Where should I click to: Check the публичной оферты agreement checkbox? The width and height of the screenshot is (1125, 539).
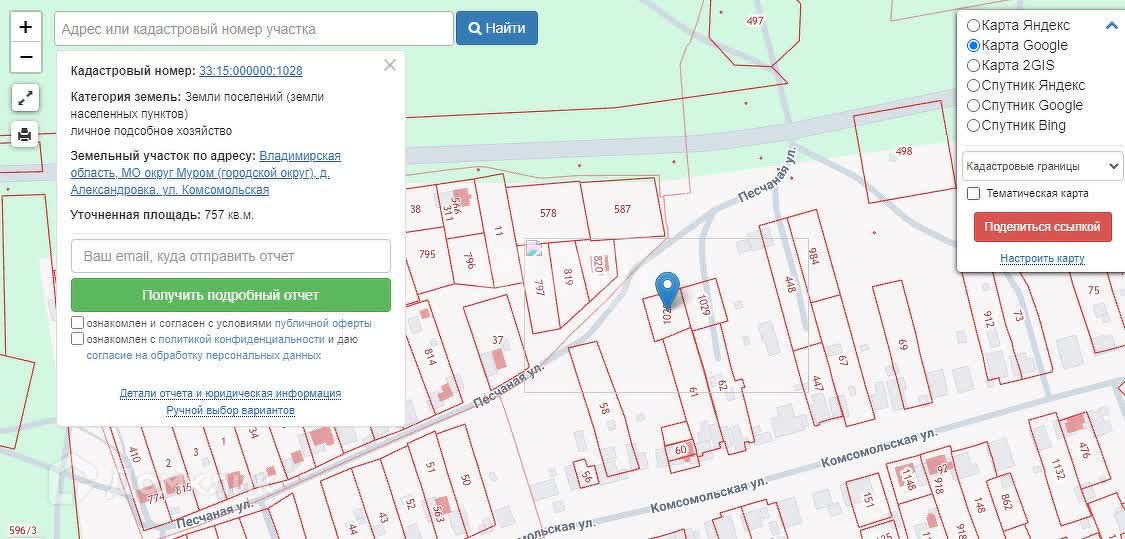tap(77, 323)
